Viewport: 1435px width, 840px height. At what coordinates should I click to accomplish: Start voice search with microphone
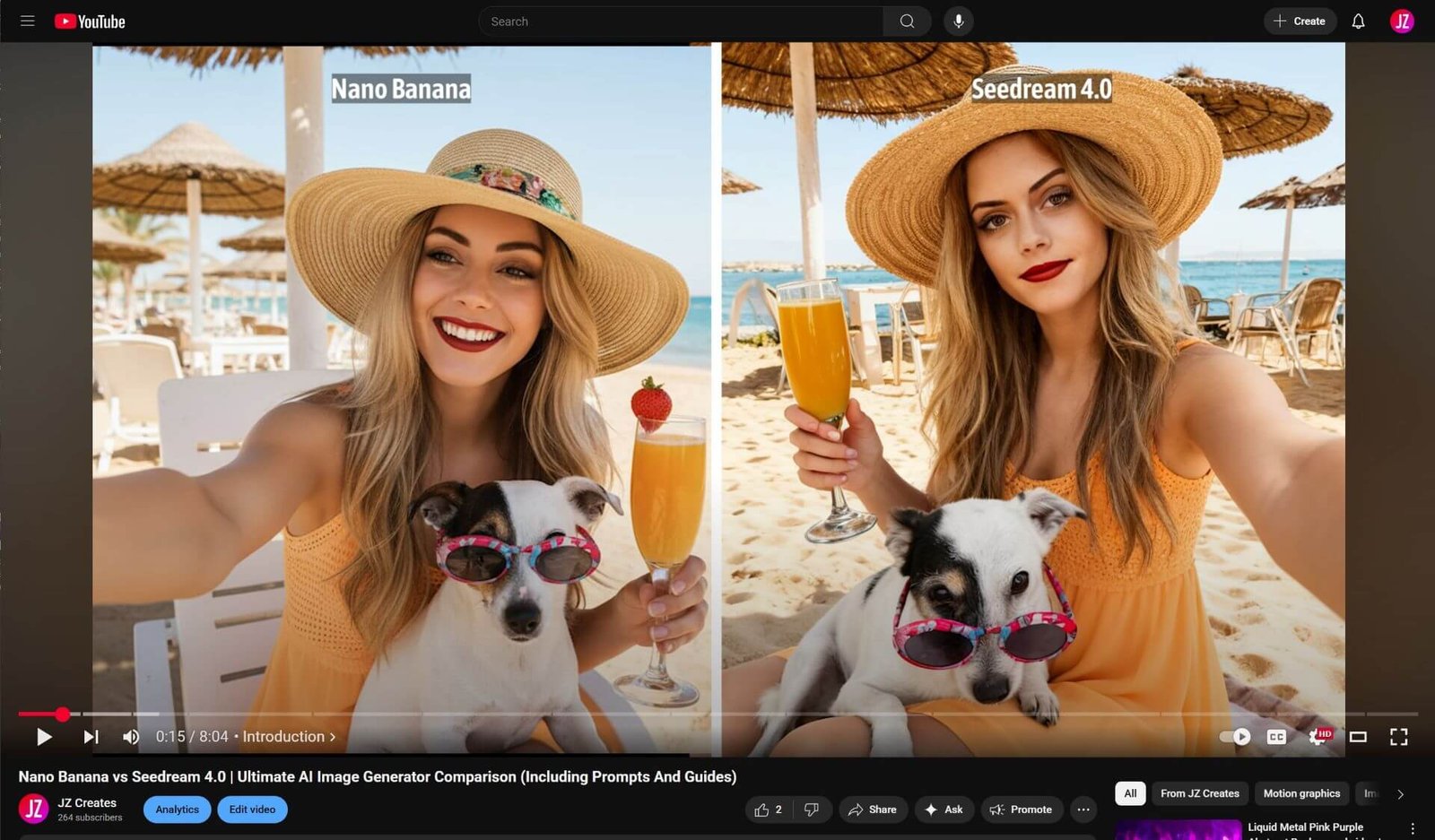click(x=958, y=22)
